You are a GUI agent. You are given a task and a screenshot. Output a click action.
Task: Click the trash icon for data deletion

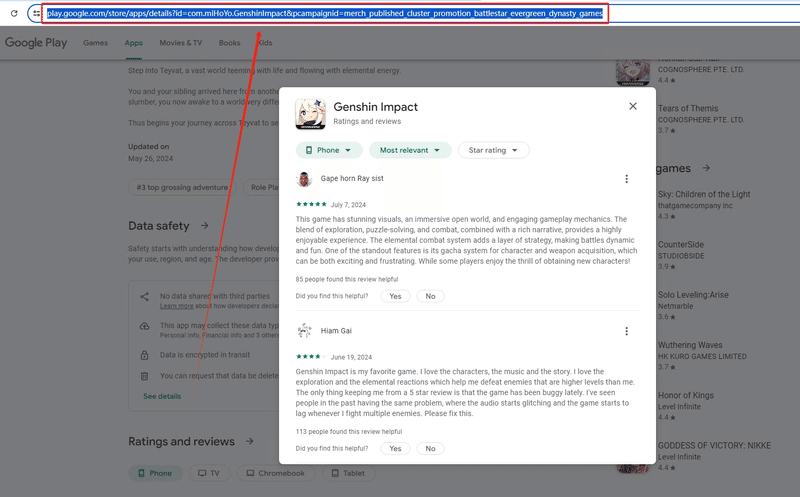(144, 376)
